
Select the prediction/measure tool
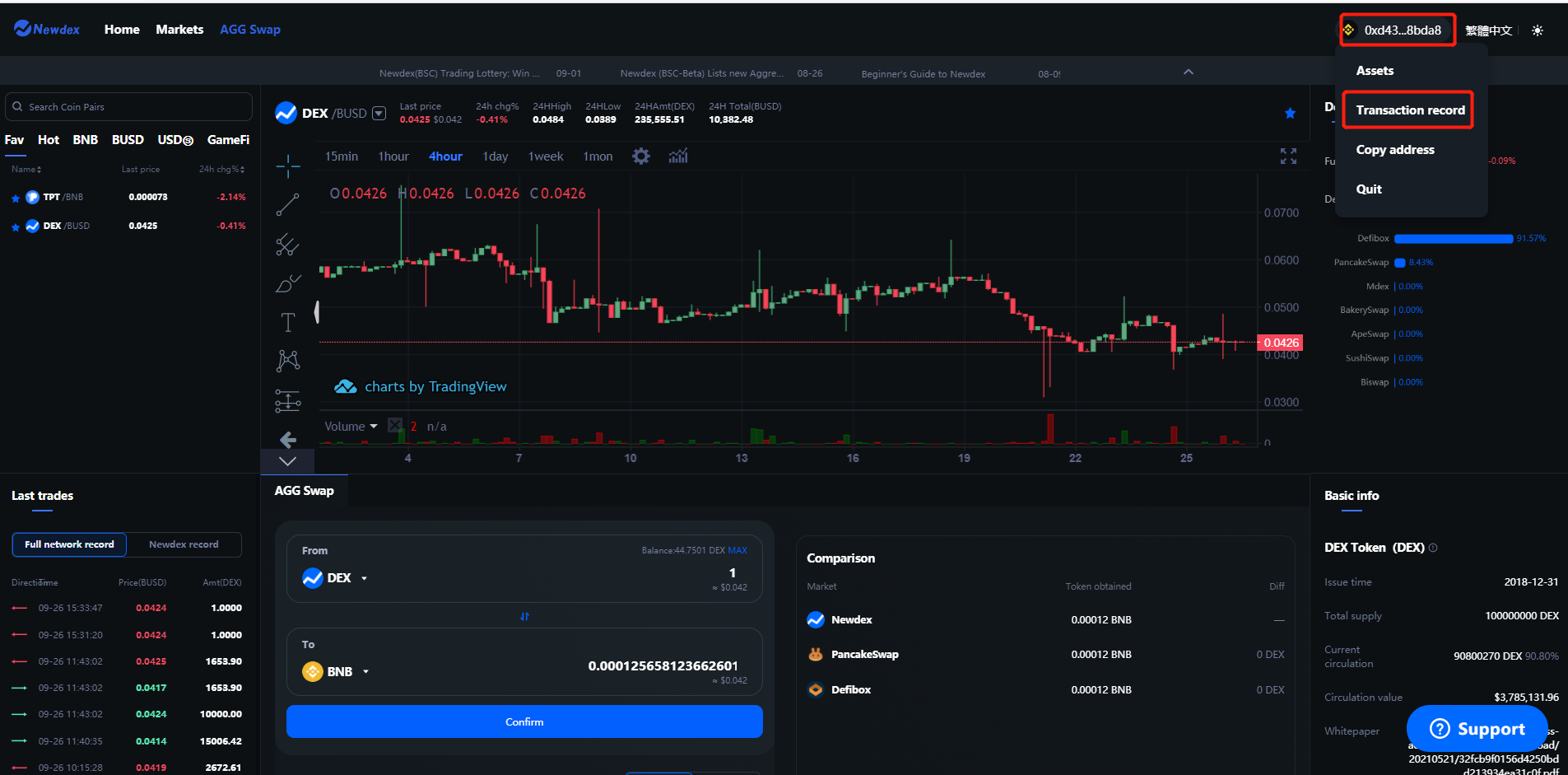[287, 400]
